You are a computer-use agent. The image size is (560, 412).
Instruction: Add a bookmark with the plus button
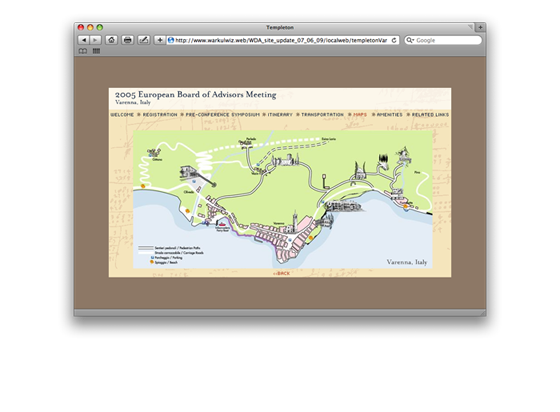click(x=160, y=40)
